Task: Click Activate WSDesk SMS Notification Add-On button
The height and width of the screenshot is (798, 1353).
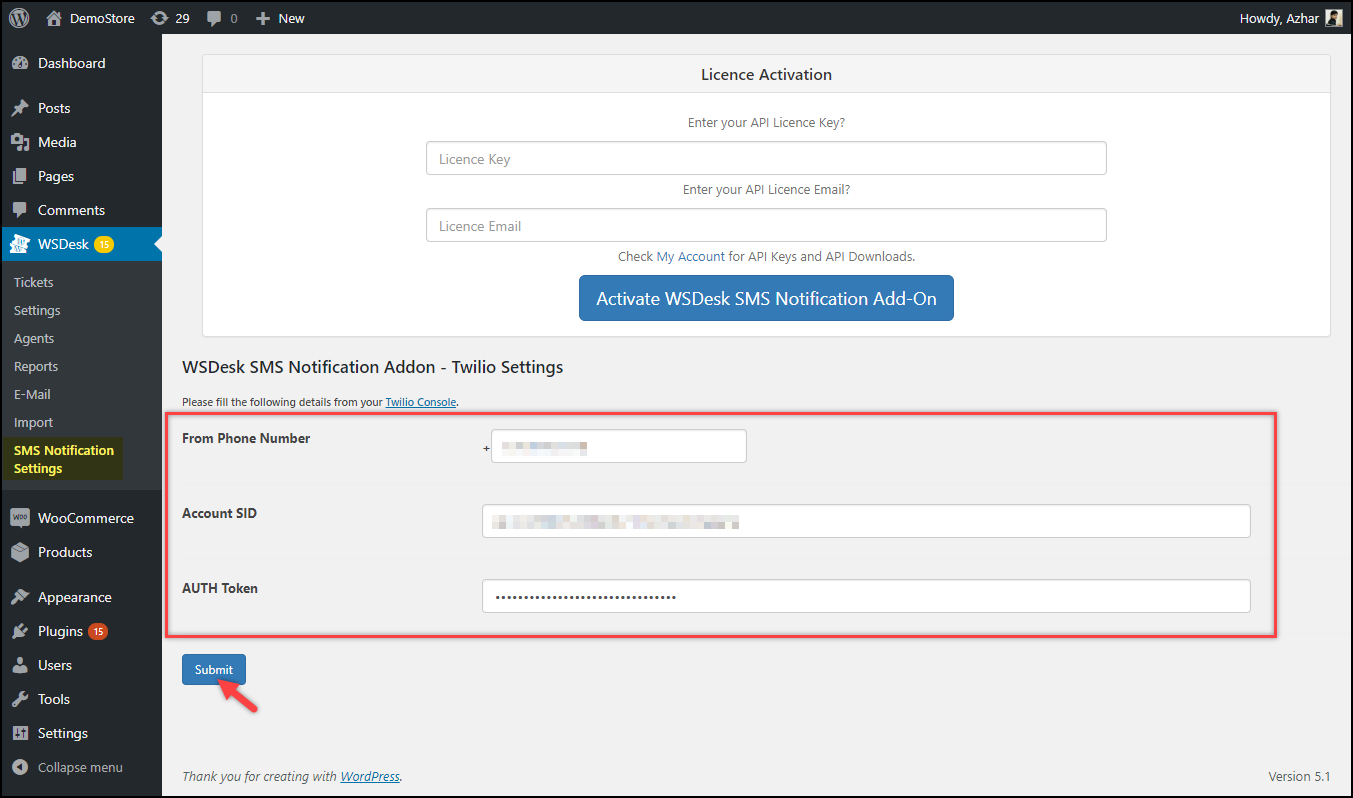Action: [766, 298]
